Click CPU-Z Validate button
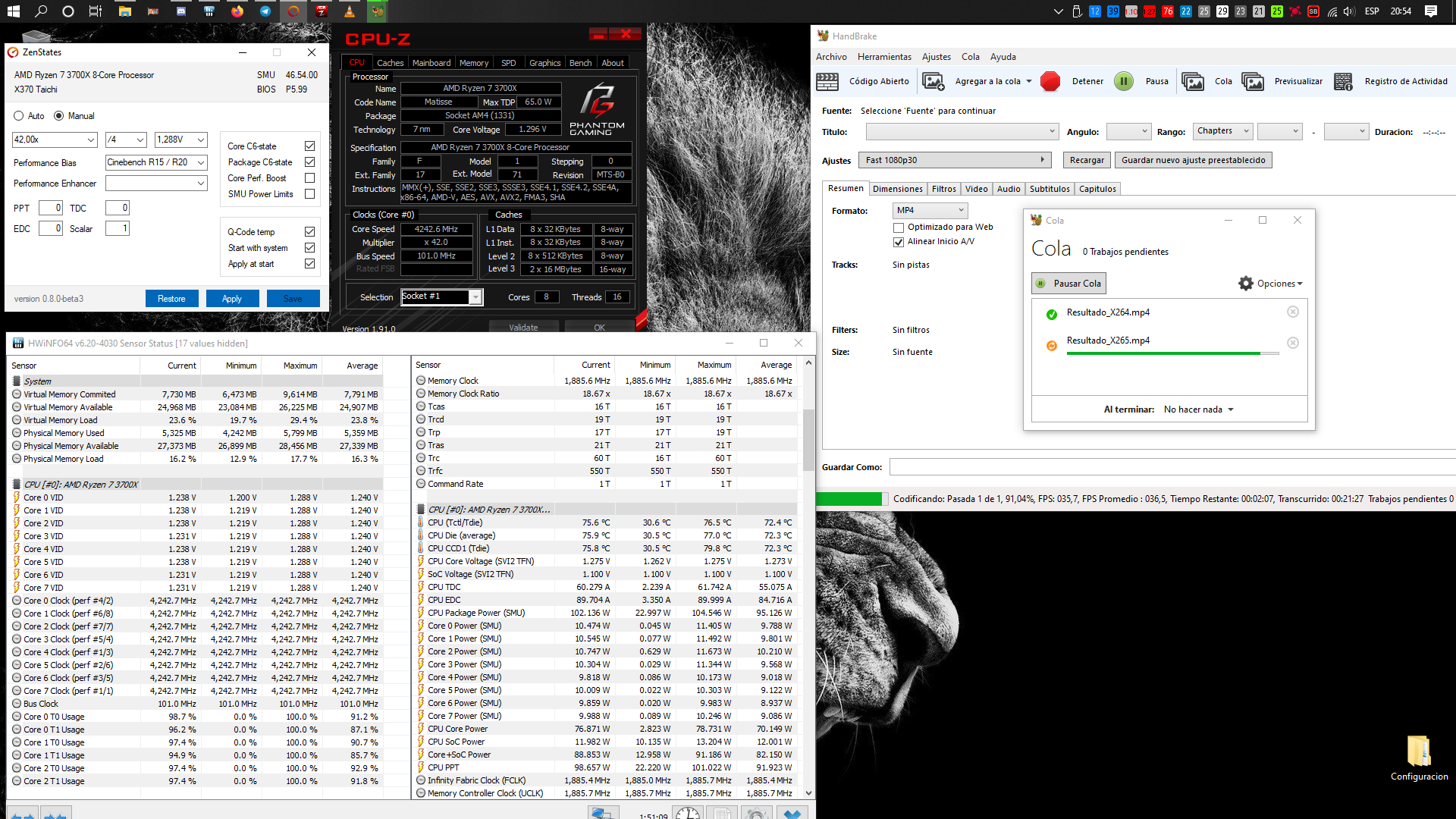Viewport: 1456px width, 819px height. (523, 328)
